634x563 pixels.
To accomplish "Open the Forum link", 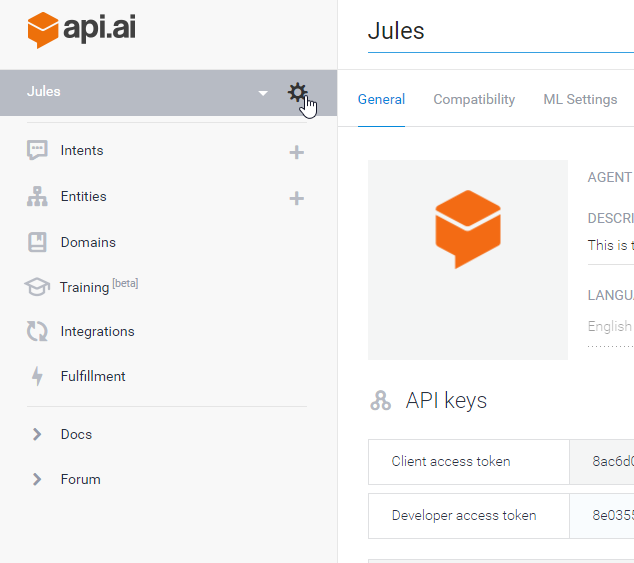I will pos(80,479).
